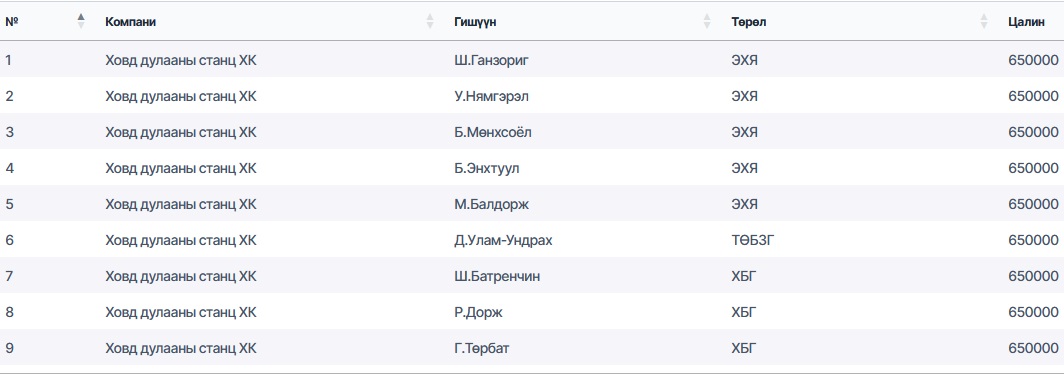Click the sort icon for Гишүүн column
The height and width of the screenshot is (374, 1064).
click(x=707, y=22)
